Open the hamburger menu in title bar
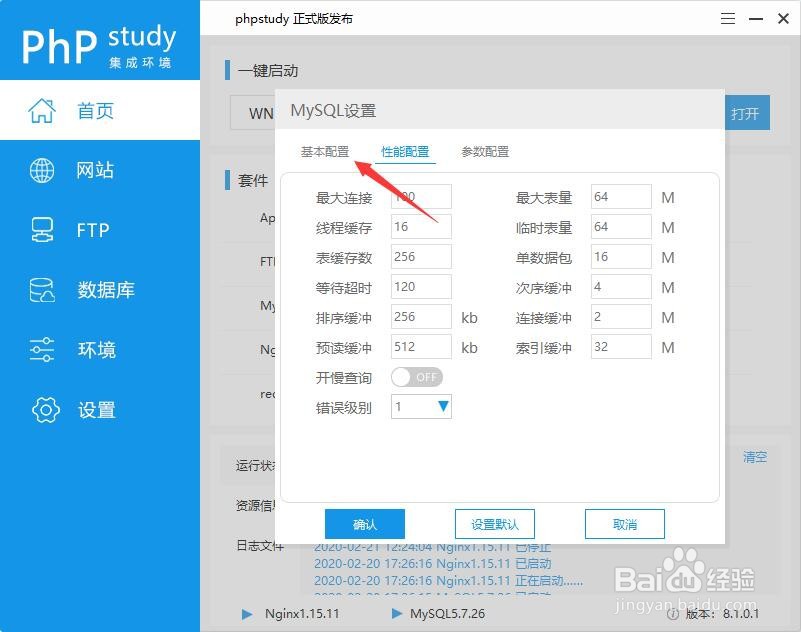The width and height of the screenshot is (801, 632). [x=728, y=19]
